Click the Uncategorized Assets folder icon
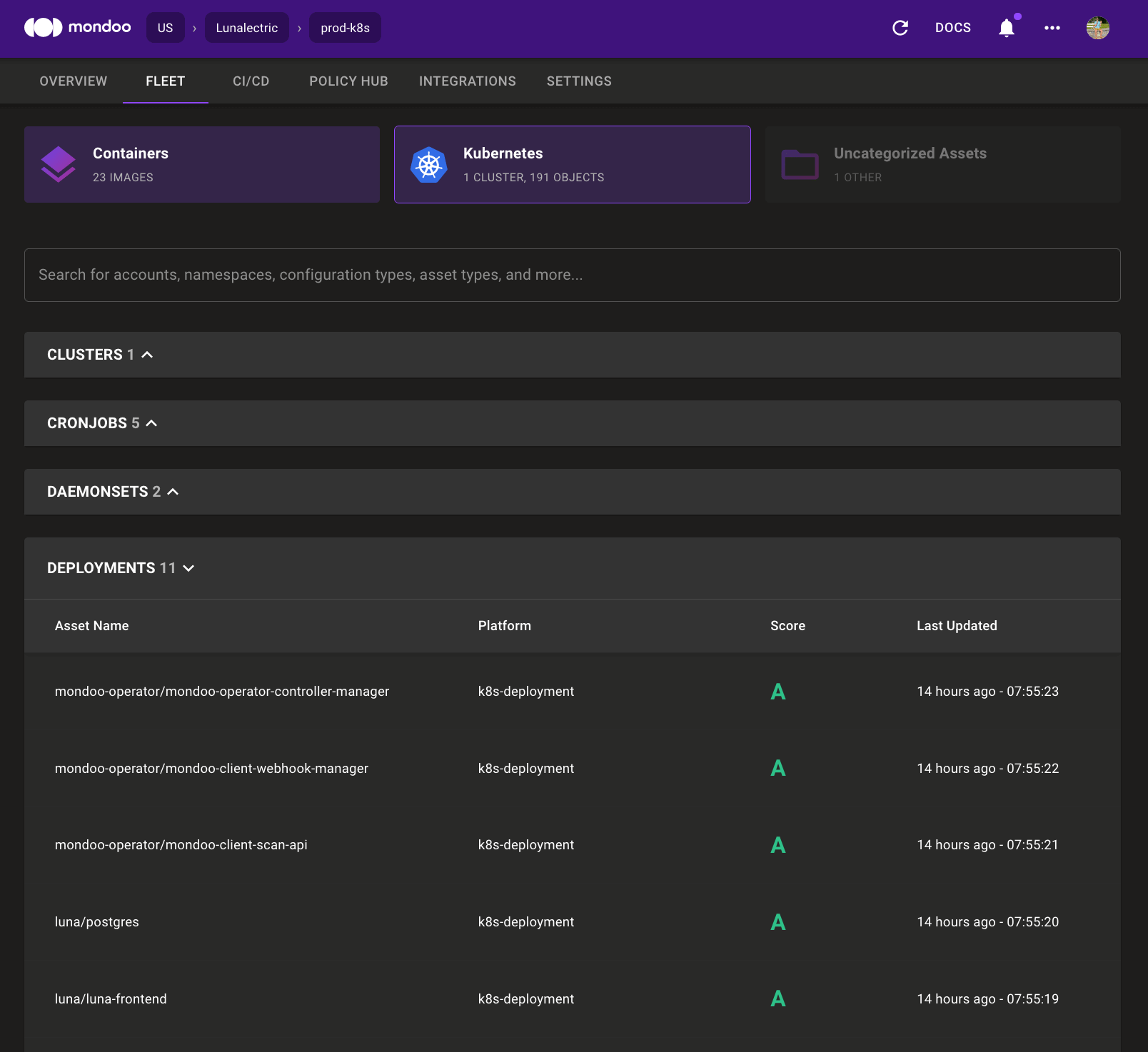Viewport: 1148px width, 1052px height. click(x=800, y=165)
